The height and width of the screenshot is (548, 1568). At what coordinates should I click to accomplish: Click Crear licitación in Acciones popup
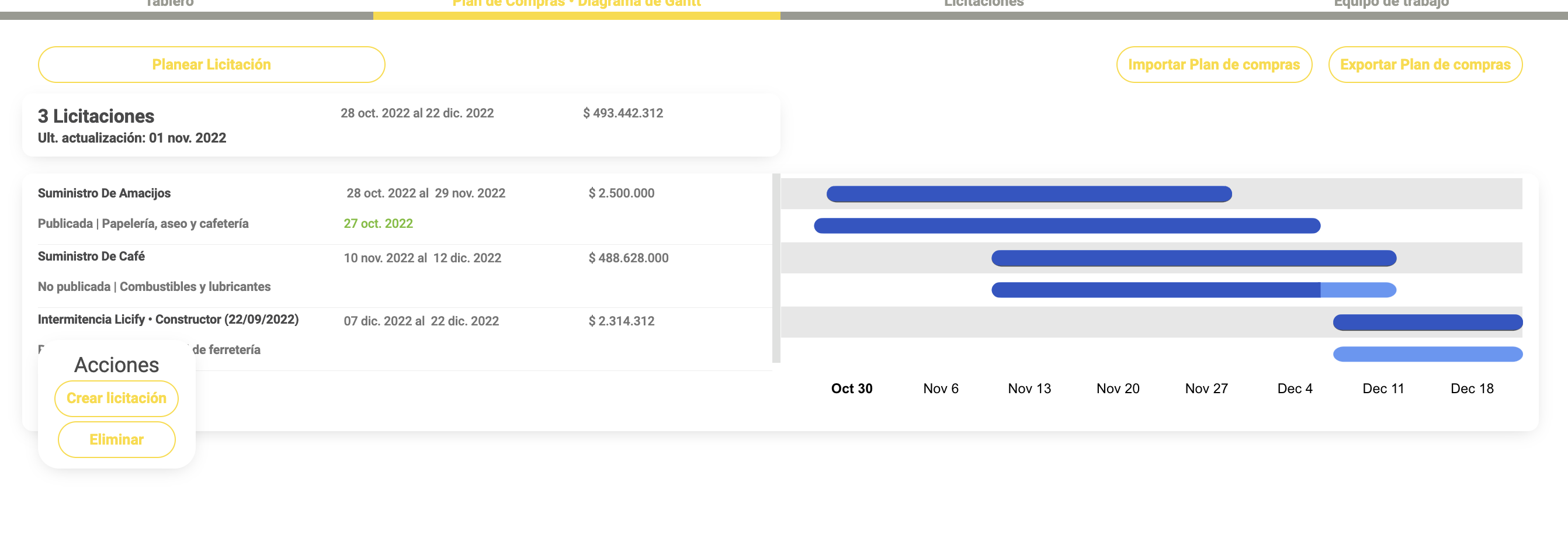(x=116, y=398)
